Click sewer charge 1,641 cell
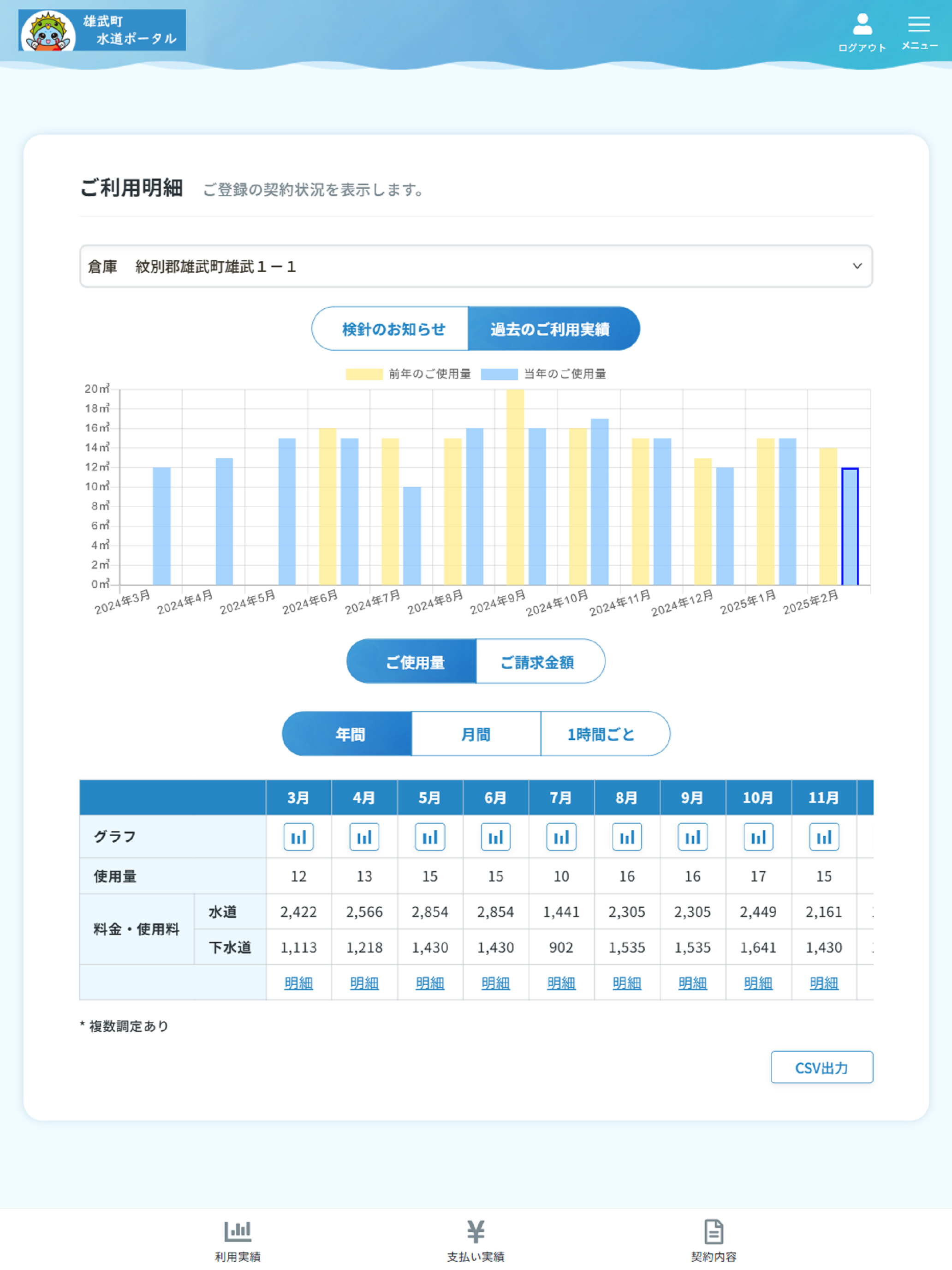This screenshot has width=952, height=1270. [x=758, y=947]
